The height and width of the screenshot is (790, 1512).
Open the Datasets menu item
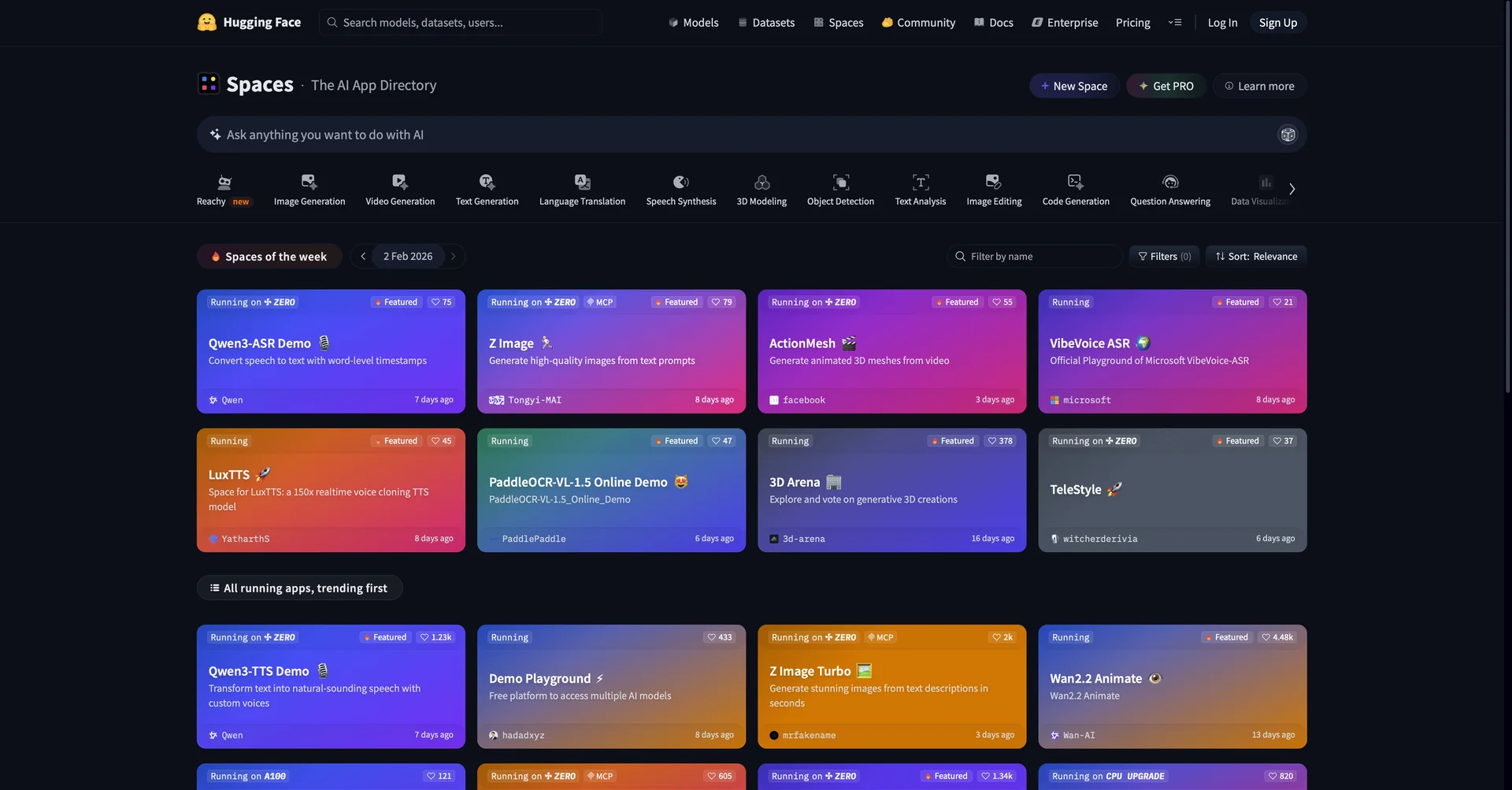[x=765, y=23]
